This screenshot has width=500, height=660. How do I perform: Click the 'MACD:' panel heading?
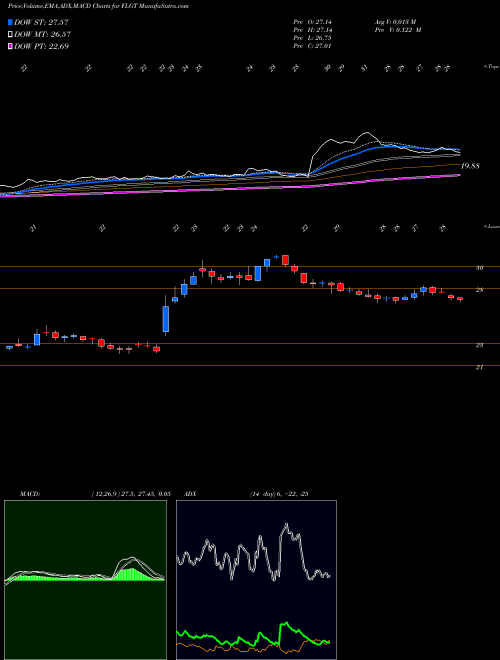[x=30, y=494]
